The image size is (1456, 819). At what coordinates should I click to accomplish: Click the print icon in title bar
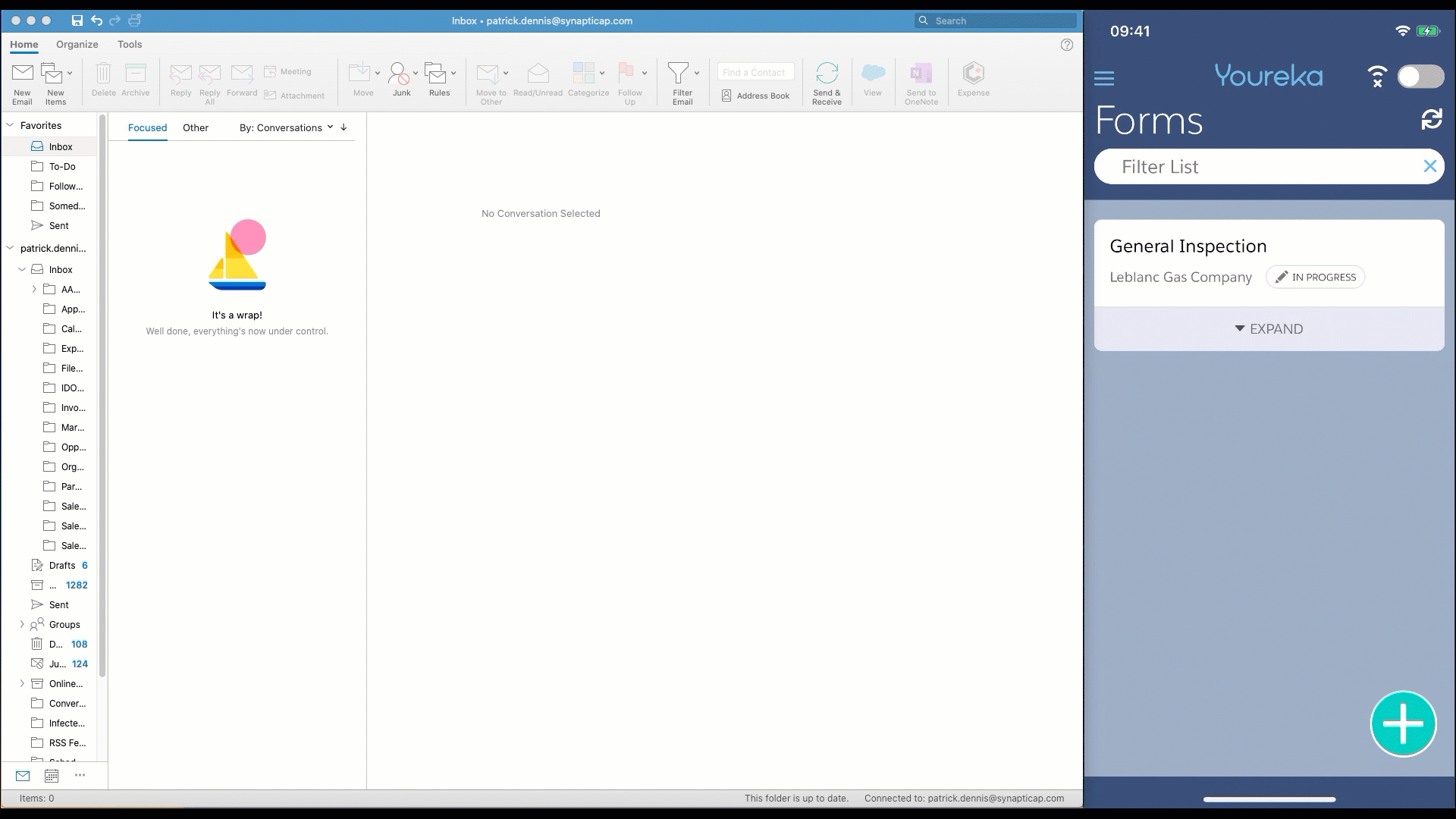pos(135,20)
